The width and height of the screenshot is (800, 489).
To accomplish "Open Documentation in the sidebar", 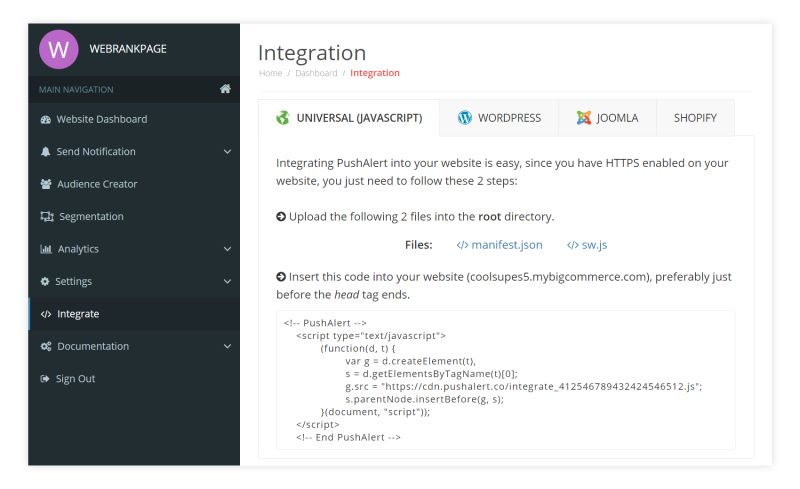I will click(x=134, y=346).
